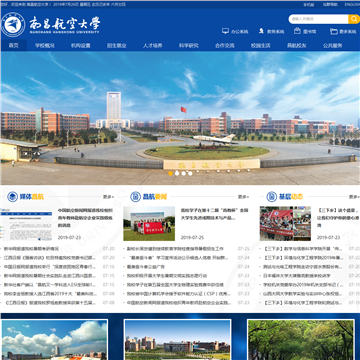Open the 更多系统 folder icon
The image size is (360, 360).
point(334,31)
